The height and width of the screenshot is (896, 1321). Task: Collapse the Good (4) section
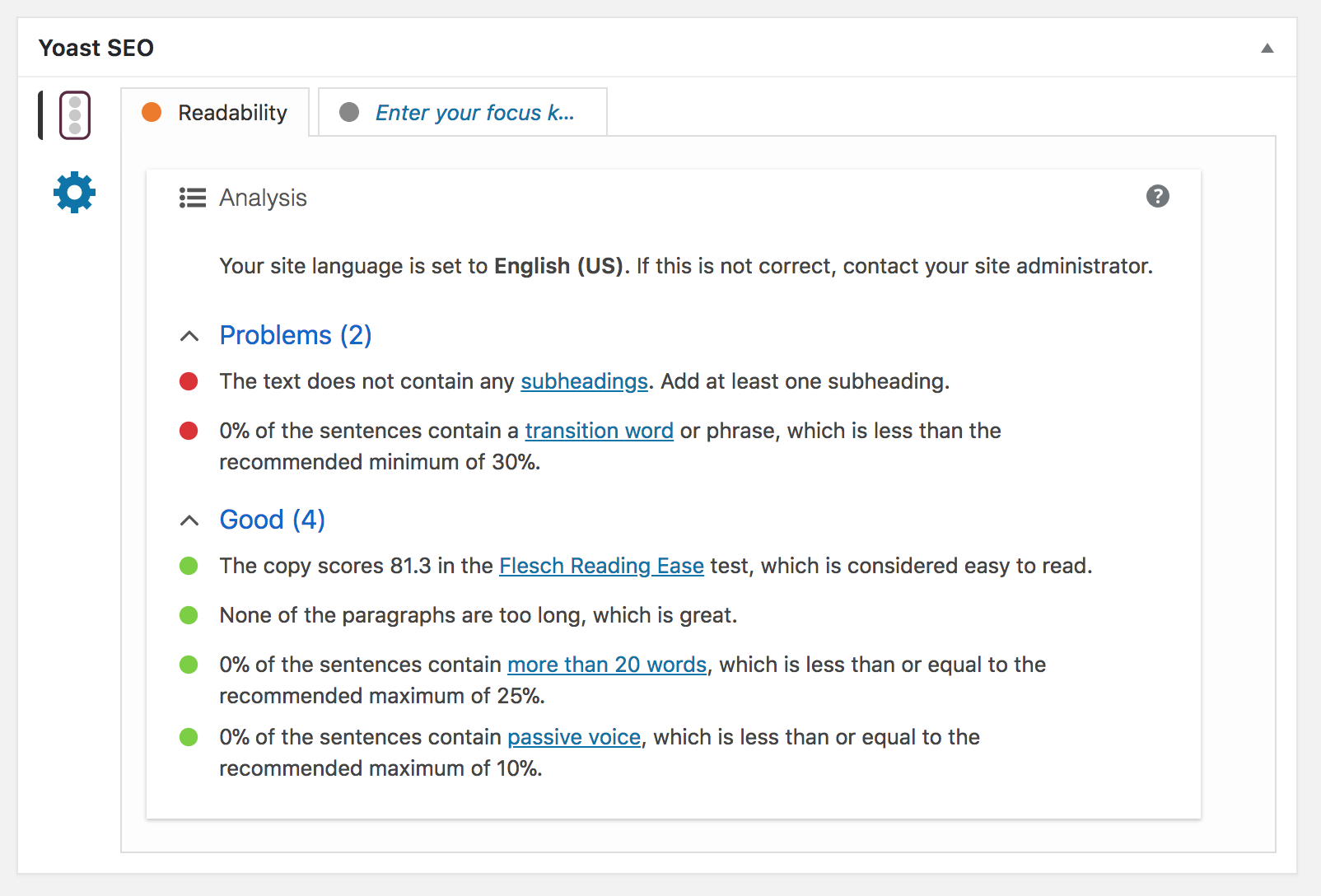pyautogui.click(x=190, y=520)
